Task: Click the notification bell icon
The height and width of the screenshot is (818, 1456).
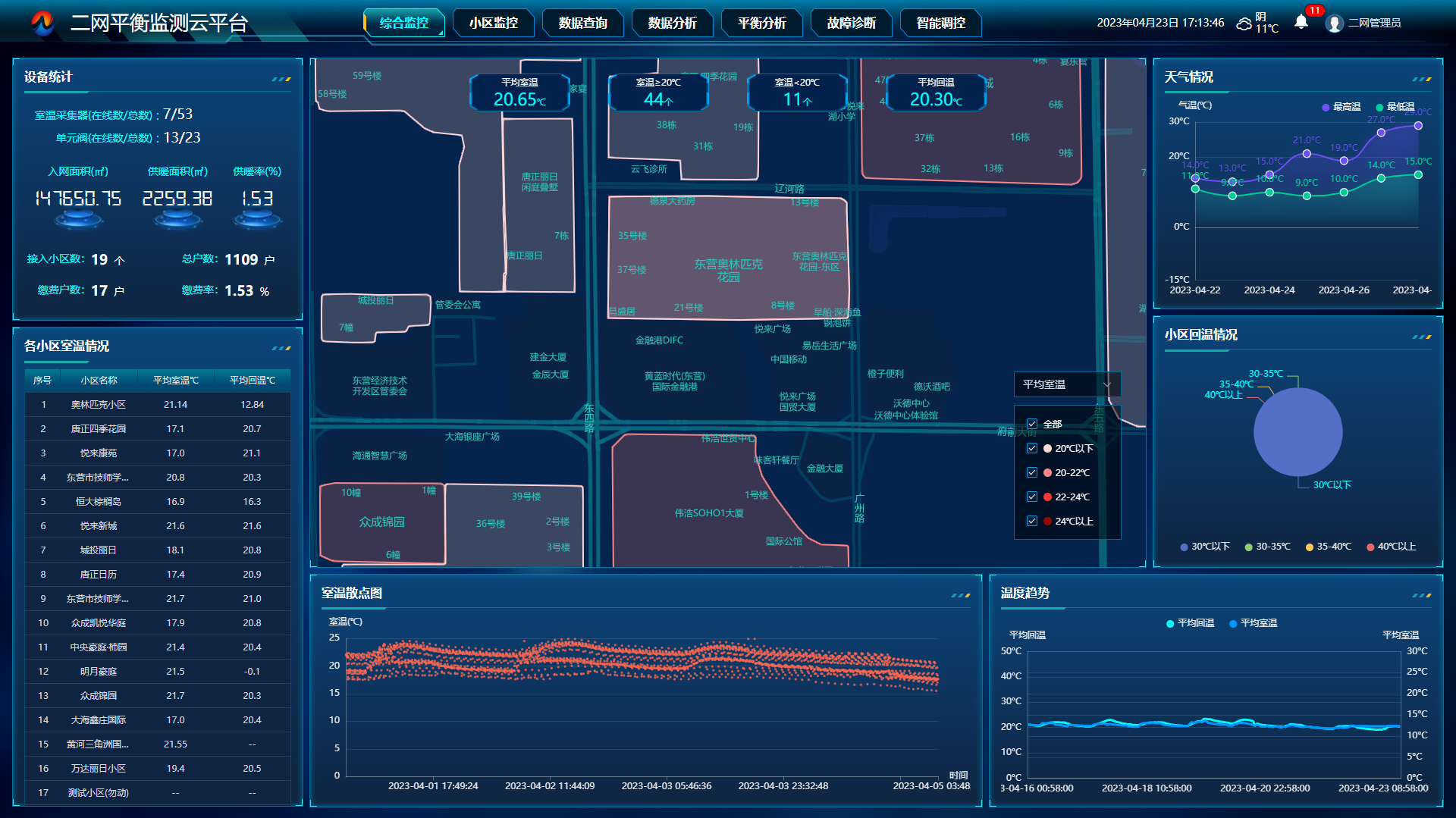Action: pyautogui.click(x=1301, y=21)
